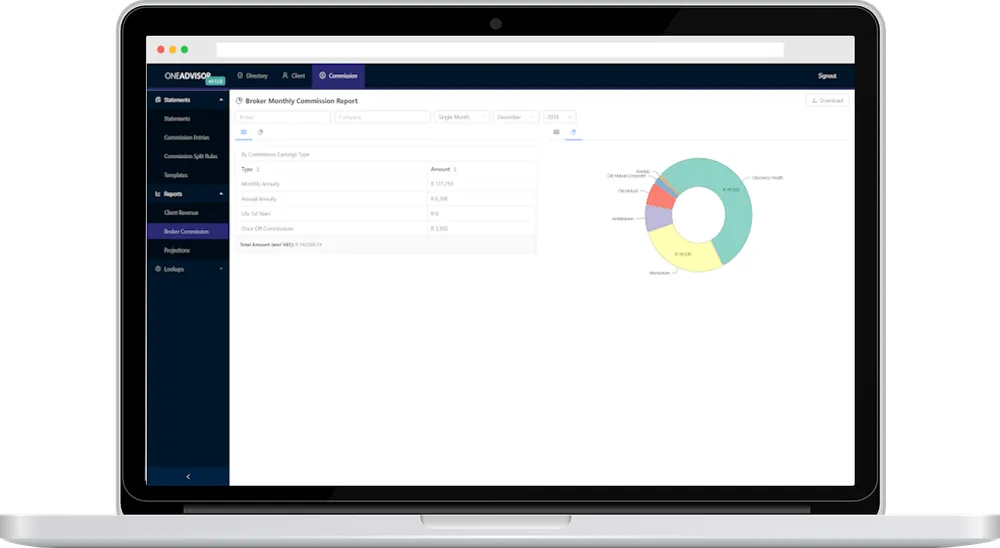
Task: Click the yellow minimize window button
Action: tap(172, 50)
